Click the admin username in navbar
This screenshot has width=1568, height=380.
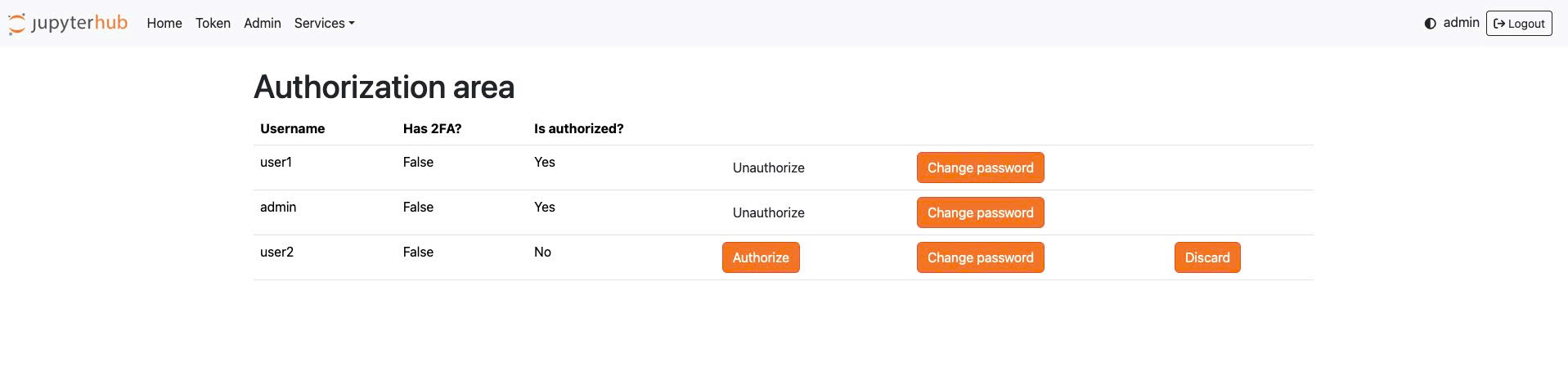click(1461, 23)
